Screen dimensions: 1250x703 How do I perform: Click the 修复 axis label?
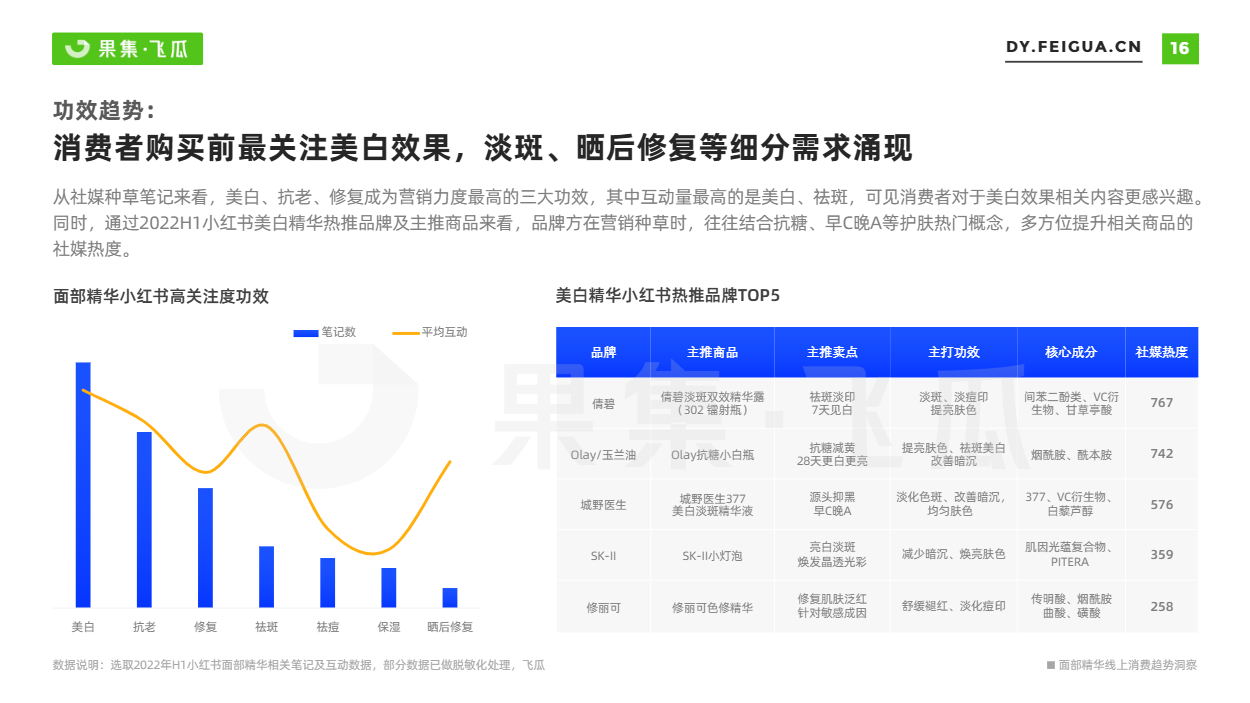click(205, 627)
